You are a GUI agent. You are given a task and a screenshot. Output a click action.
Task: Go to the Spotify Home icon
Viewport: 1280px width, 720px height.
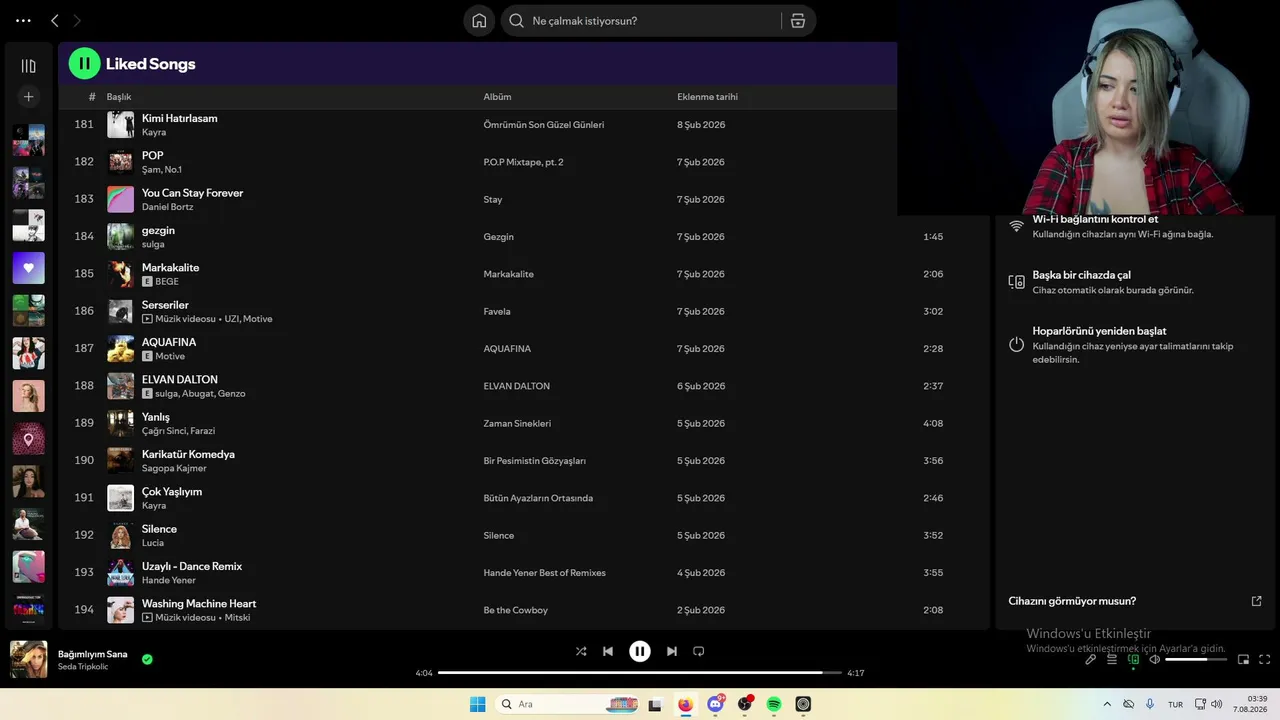(x=479, y=21)
